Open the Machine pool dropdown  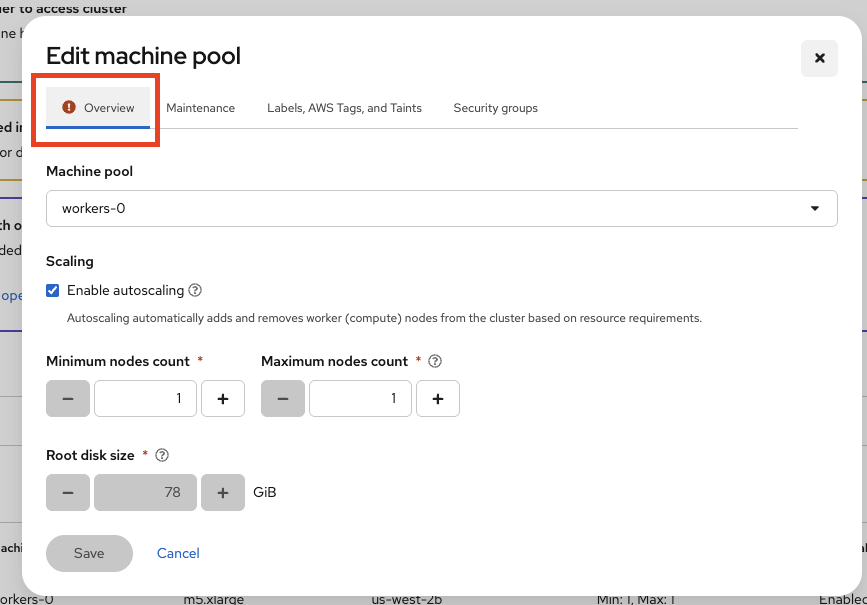pos(441,209)
